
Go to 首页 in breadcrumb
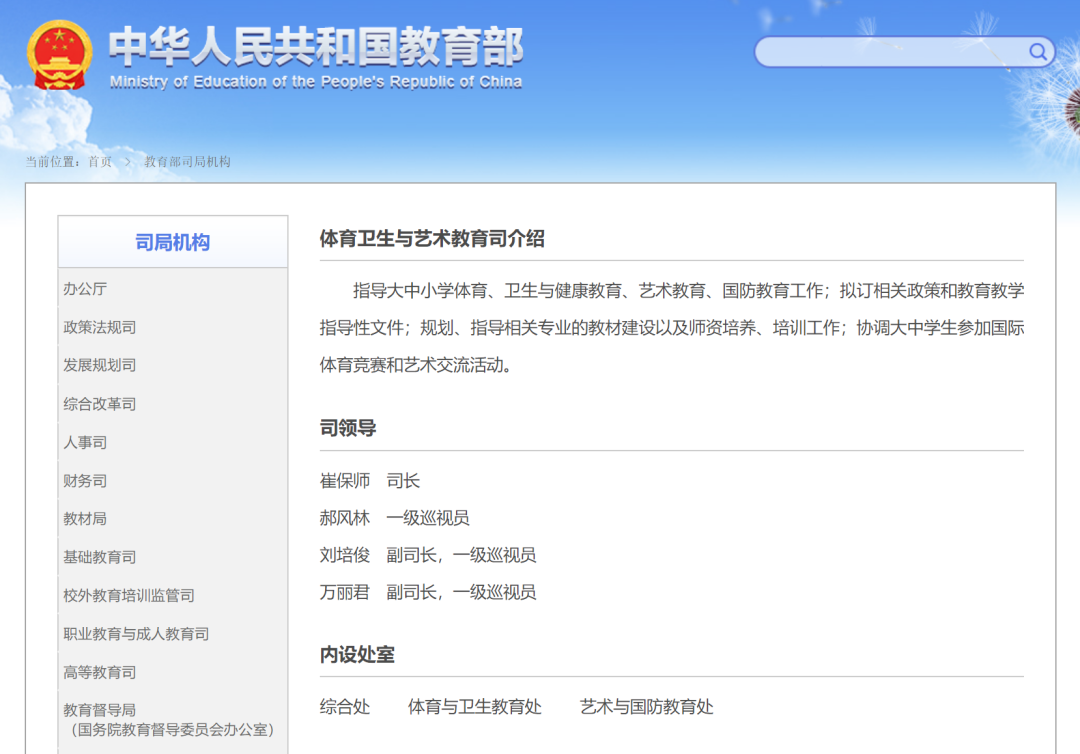click(100, 162)
